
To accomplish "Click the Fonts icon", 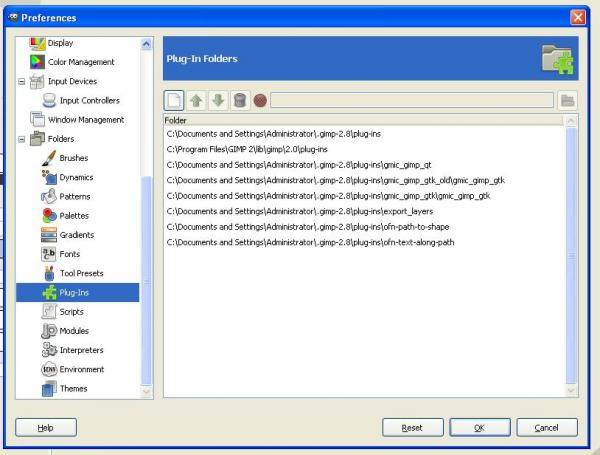I will [x=49, y=254].
